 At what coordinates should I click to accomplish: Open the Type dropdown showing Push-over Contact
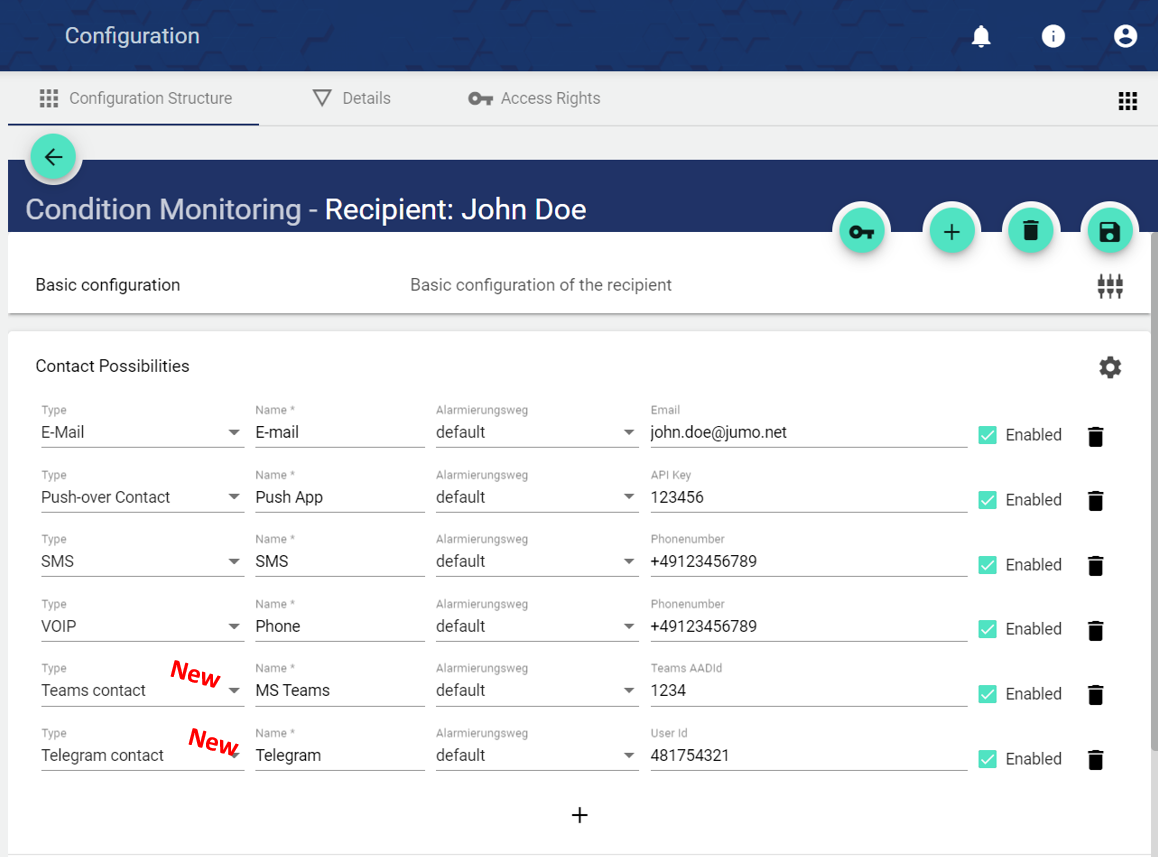[141, 497]
